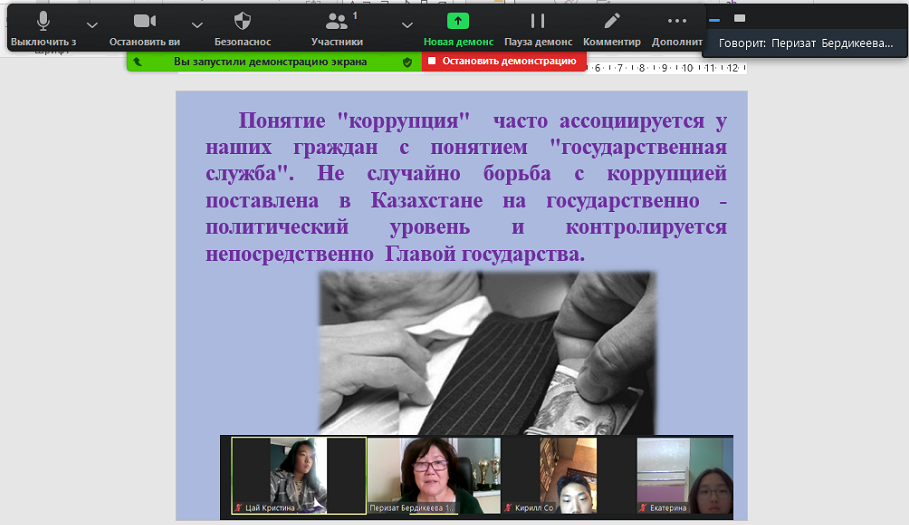Select Перизат Бердикеева's video thumbnail
The width and height of the screenshot is (909, 525).
(432, 476)
